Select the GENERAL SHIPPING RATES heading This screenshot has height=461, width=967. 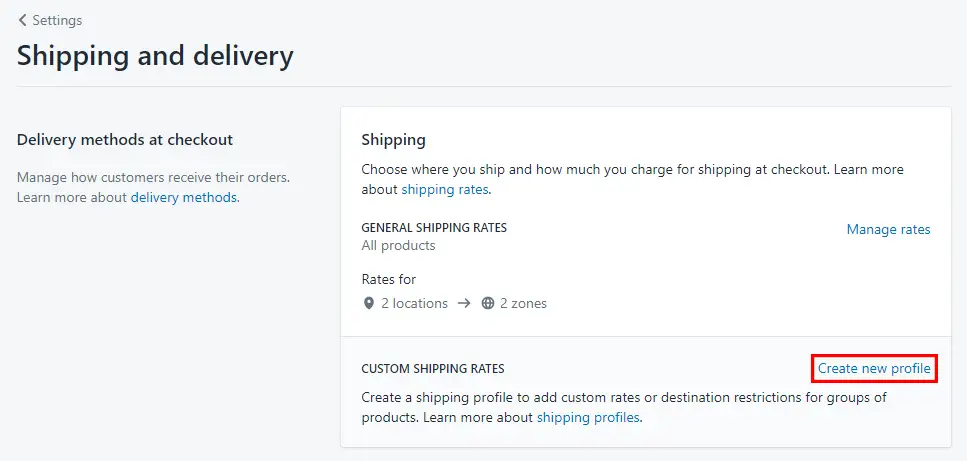point(434,227)
